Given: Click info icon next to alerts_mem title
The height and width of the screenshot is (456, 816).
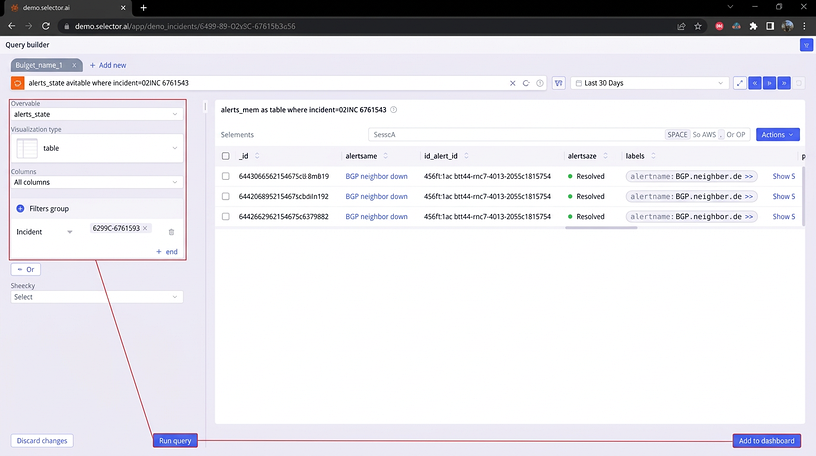Looking at the screenshot, I should (393, 110).
